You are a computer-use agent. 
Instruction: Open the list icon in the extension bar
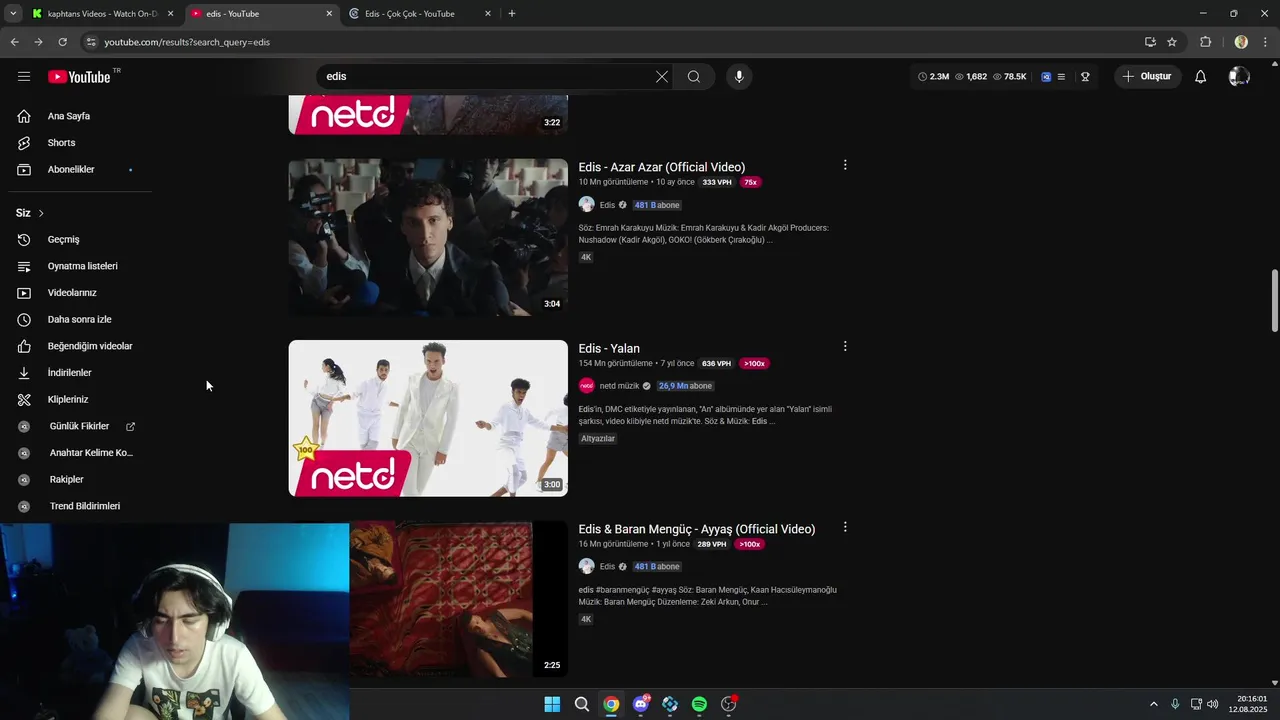[1061, 76]
